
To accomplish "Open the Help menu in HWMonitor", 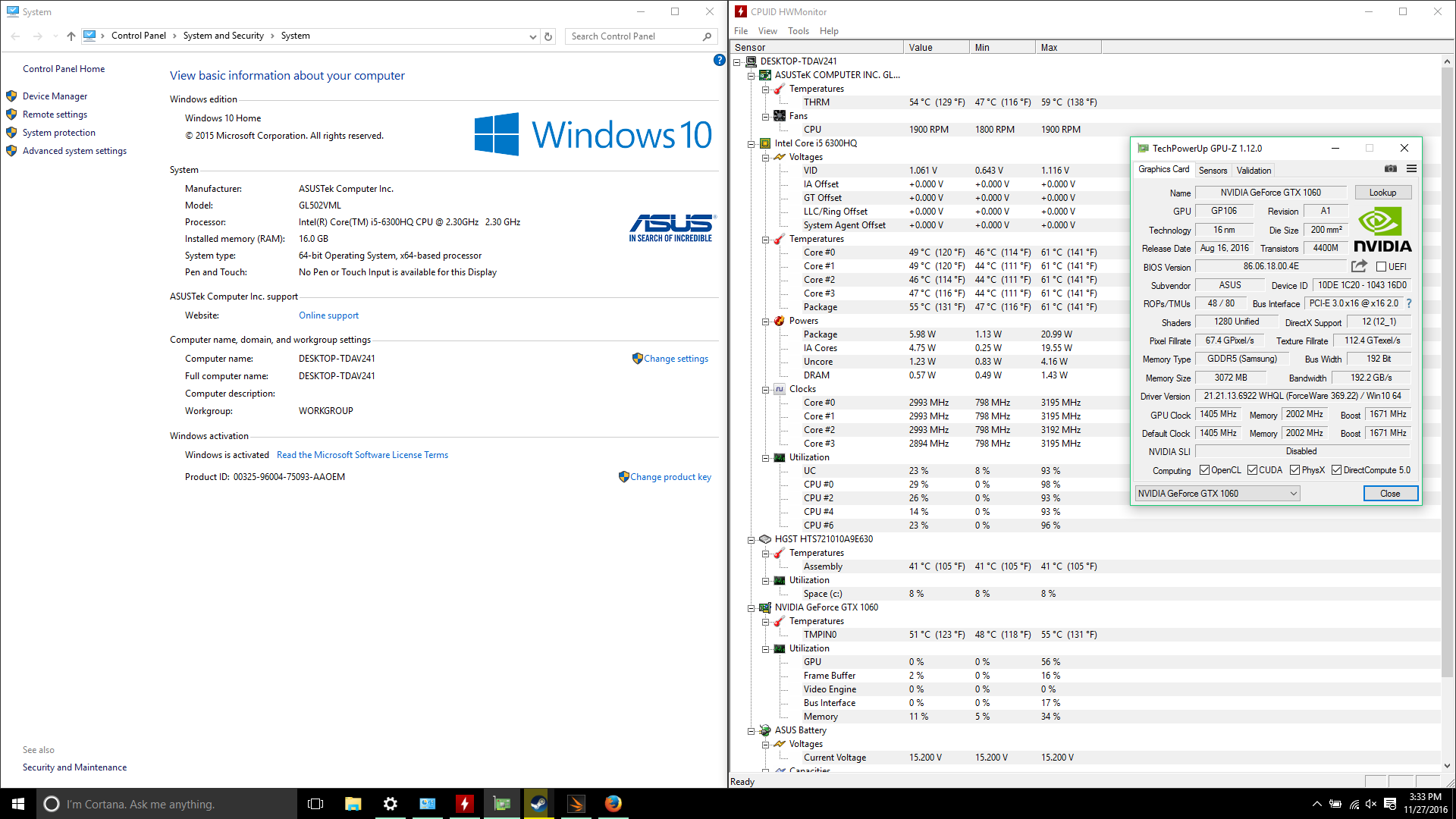I will (x=829, y=31).
